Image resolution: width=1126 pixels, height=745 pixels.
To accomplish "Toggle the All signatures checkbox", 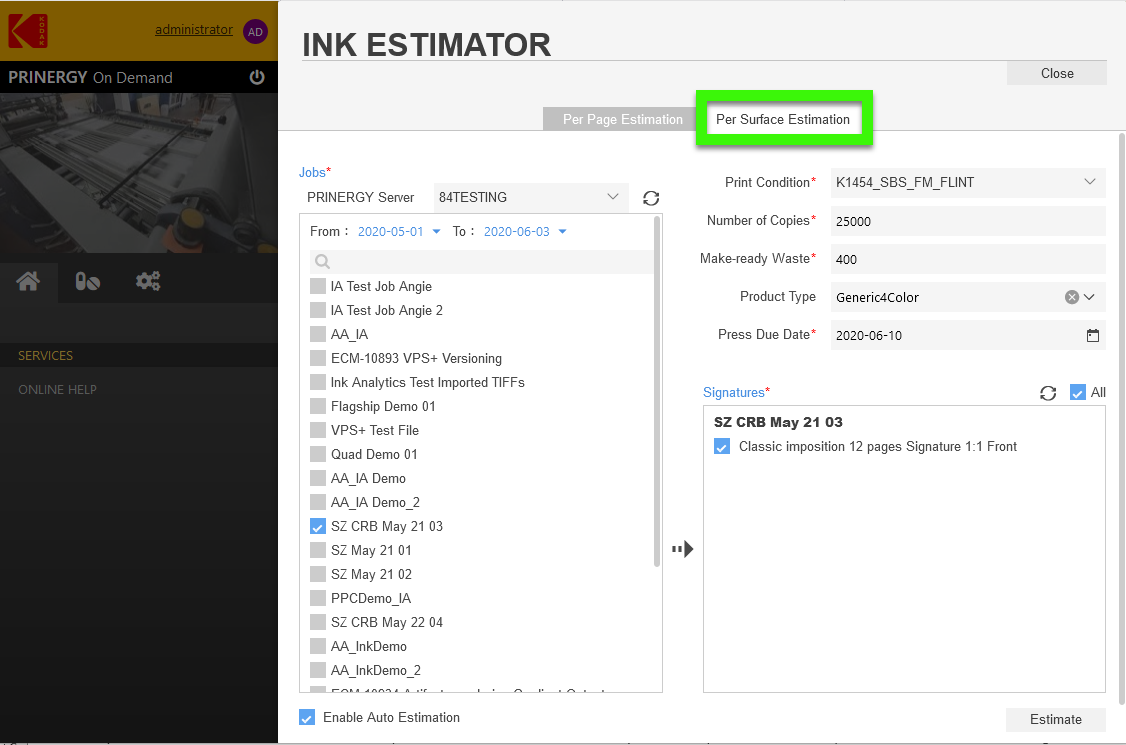I will (1077, 392).
